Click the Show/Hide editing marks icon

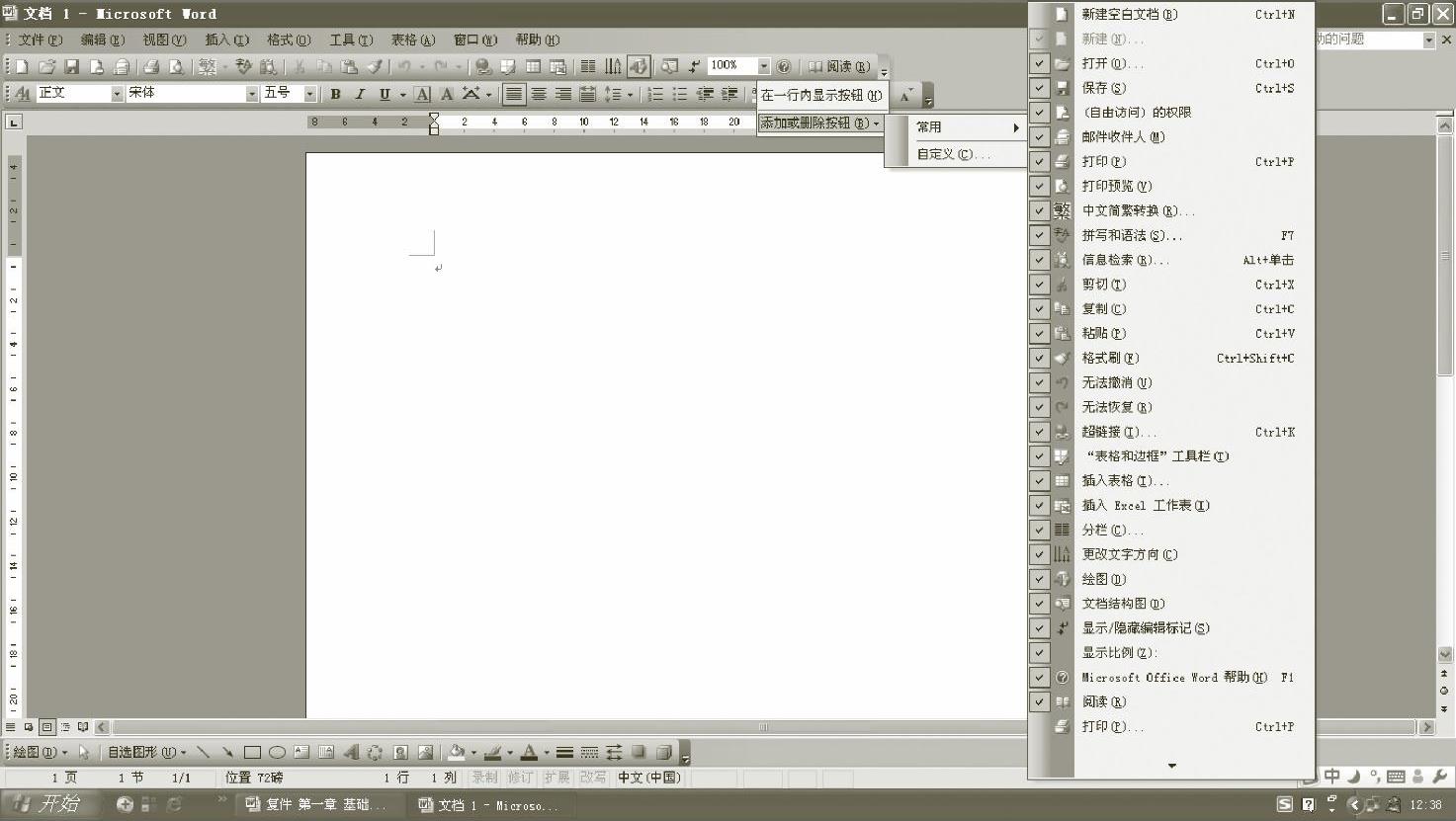pyautogui.click(x=695, y=66)
